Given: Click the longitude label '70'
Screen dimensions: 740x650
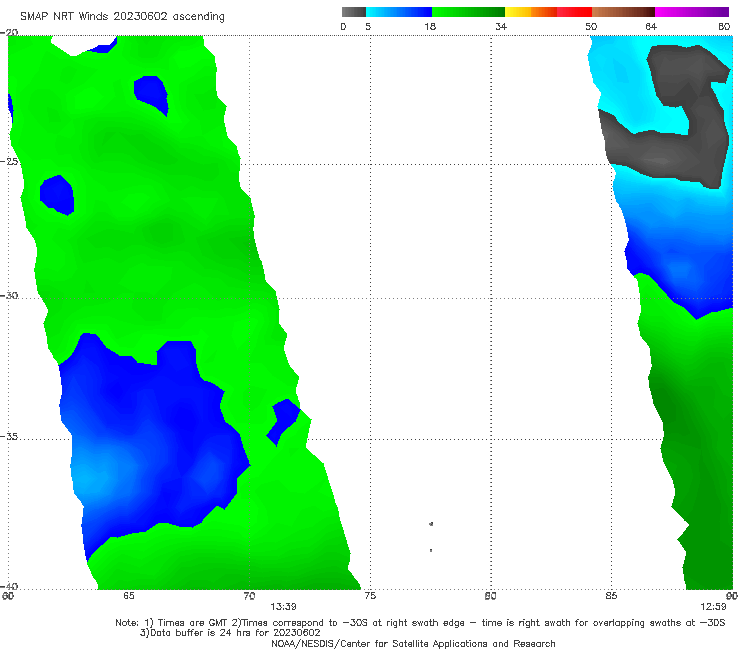Looking at the screenshot, I should pos(249,596).
